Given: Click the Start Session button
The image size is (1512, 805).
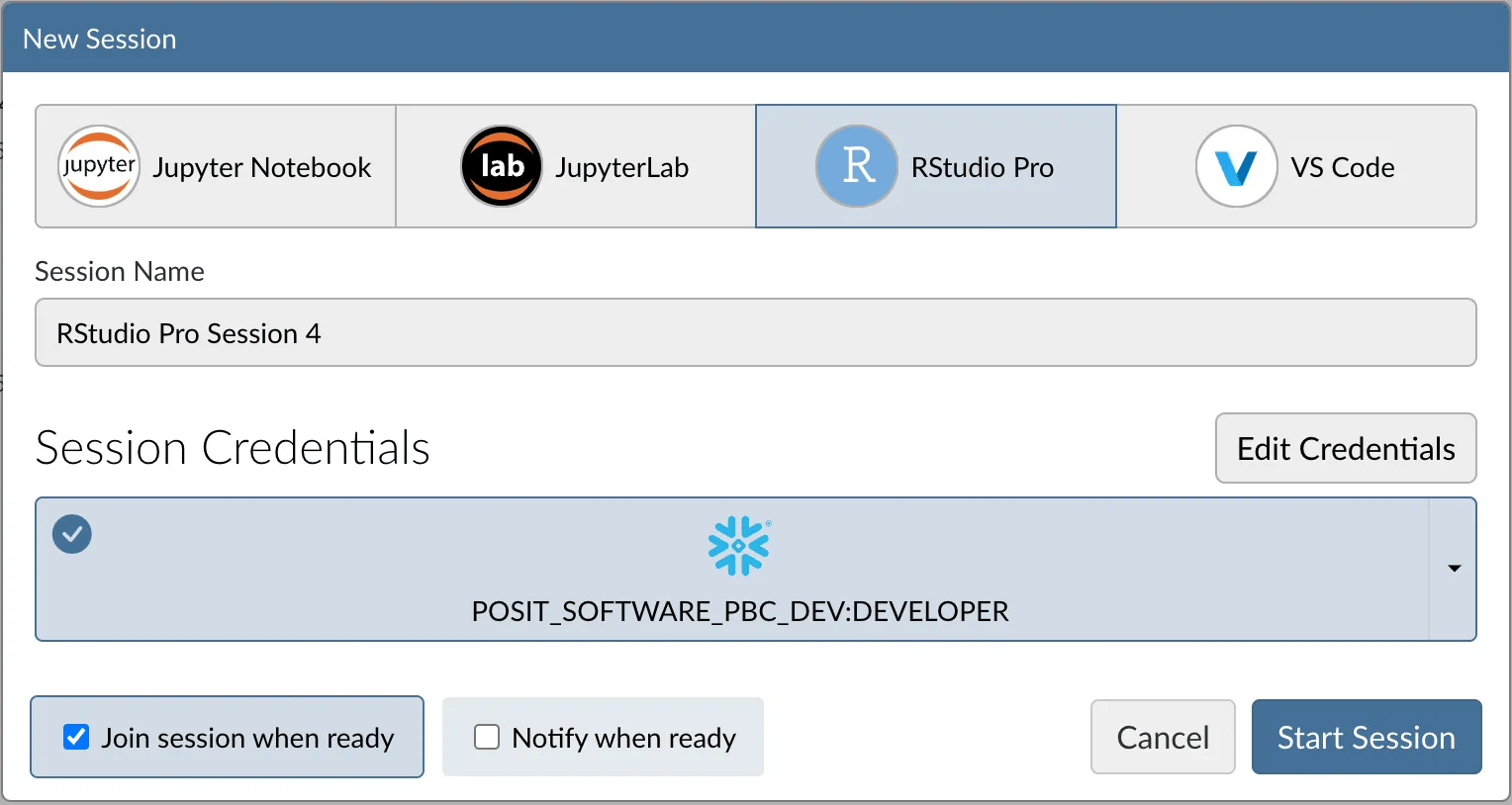Looking at the screenshot, I should (1366, 738).
